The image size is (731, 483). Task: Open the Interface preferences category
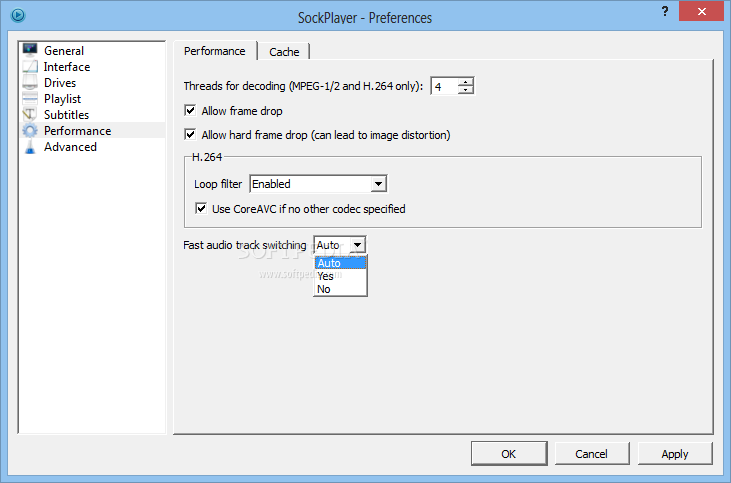tap(67, 67)
